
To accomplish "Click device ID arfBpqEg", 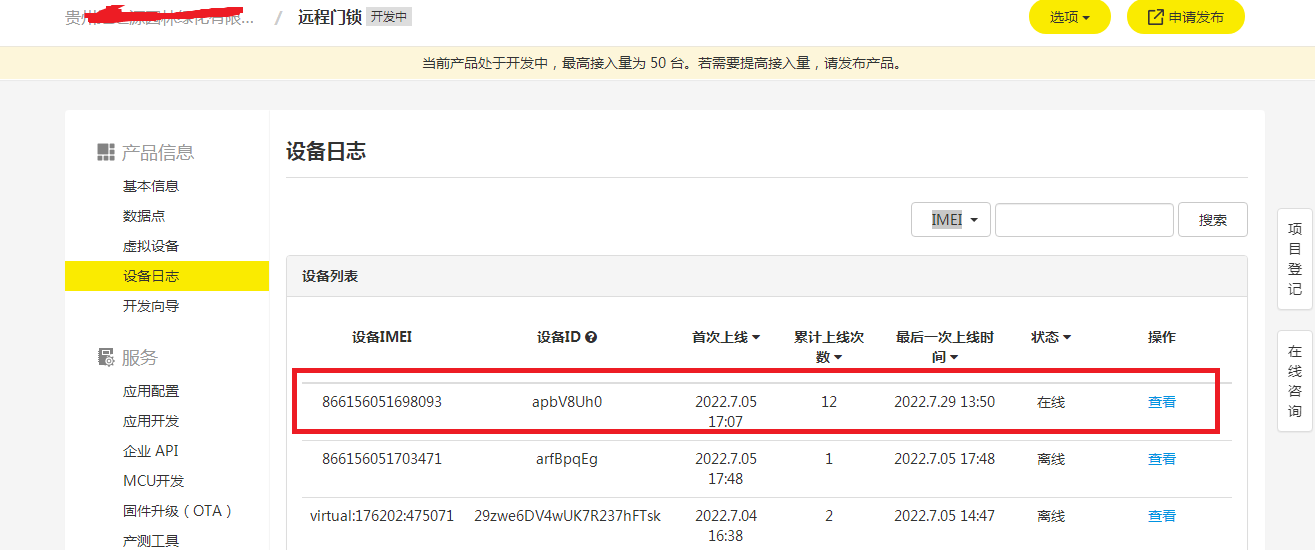I will coord(567,459).
